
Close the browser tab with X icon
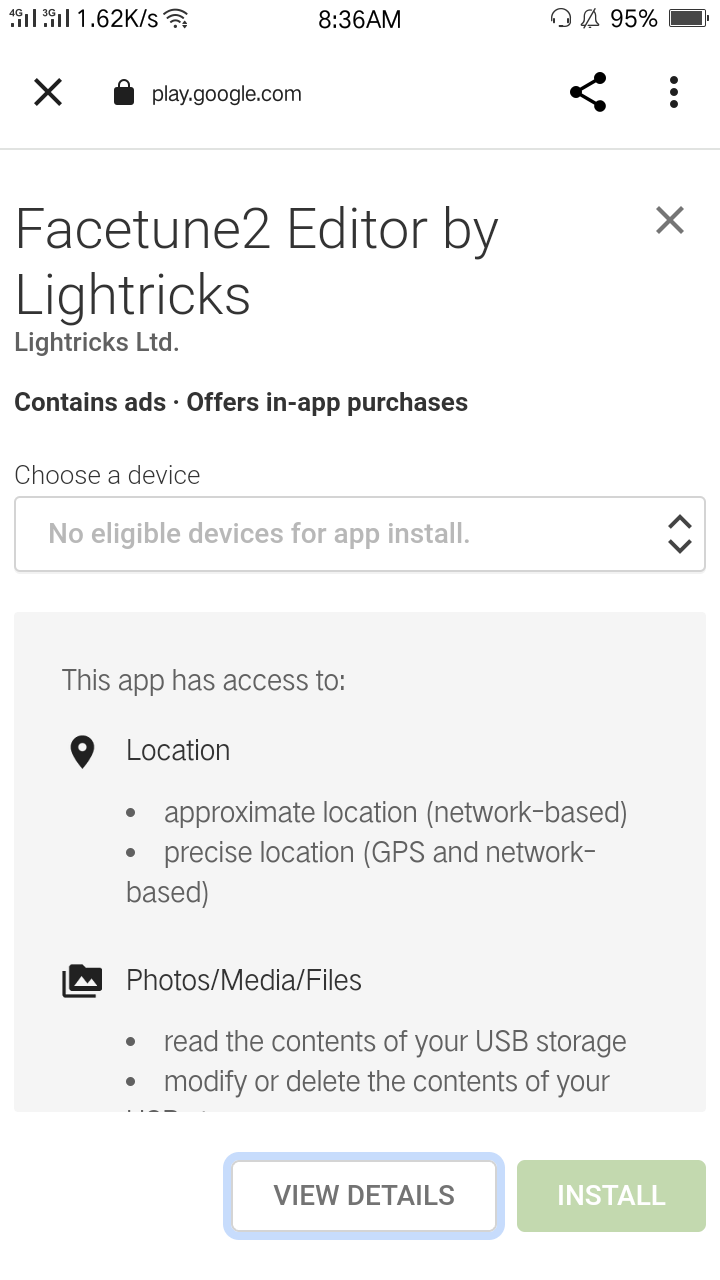[x=48, y=93]
